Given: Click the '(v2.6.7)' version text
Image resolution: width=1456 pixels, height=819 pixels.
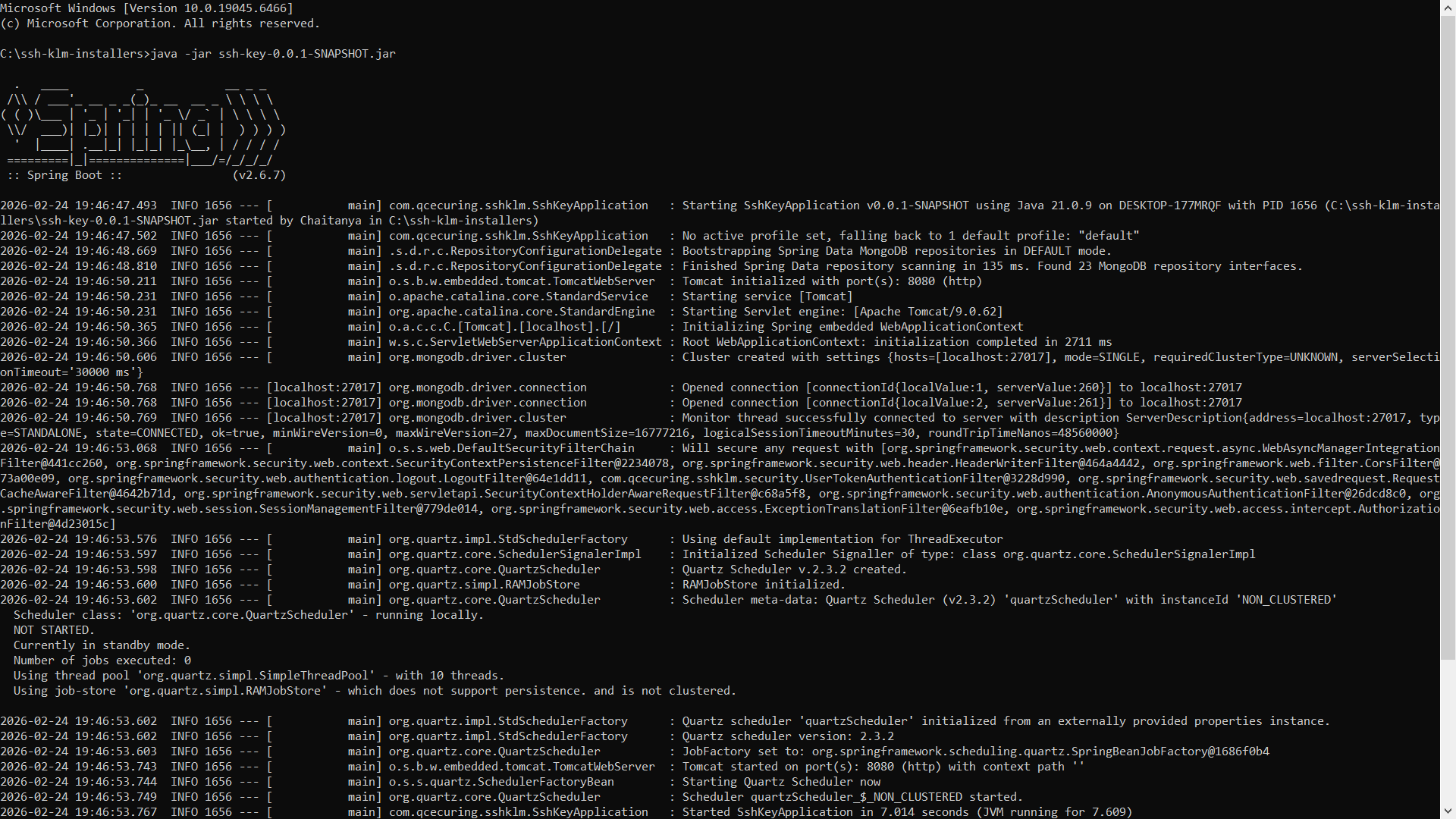Looking at the screenshot, I should [x=259, y=175].
